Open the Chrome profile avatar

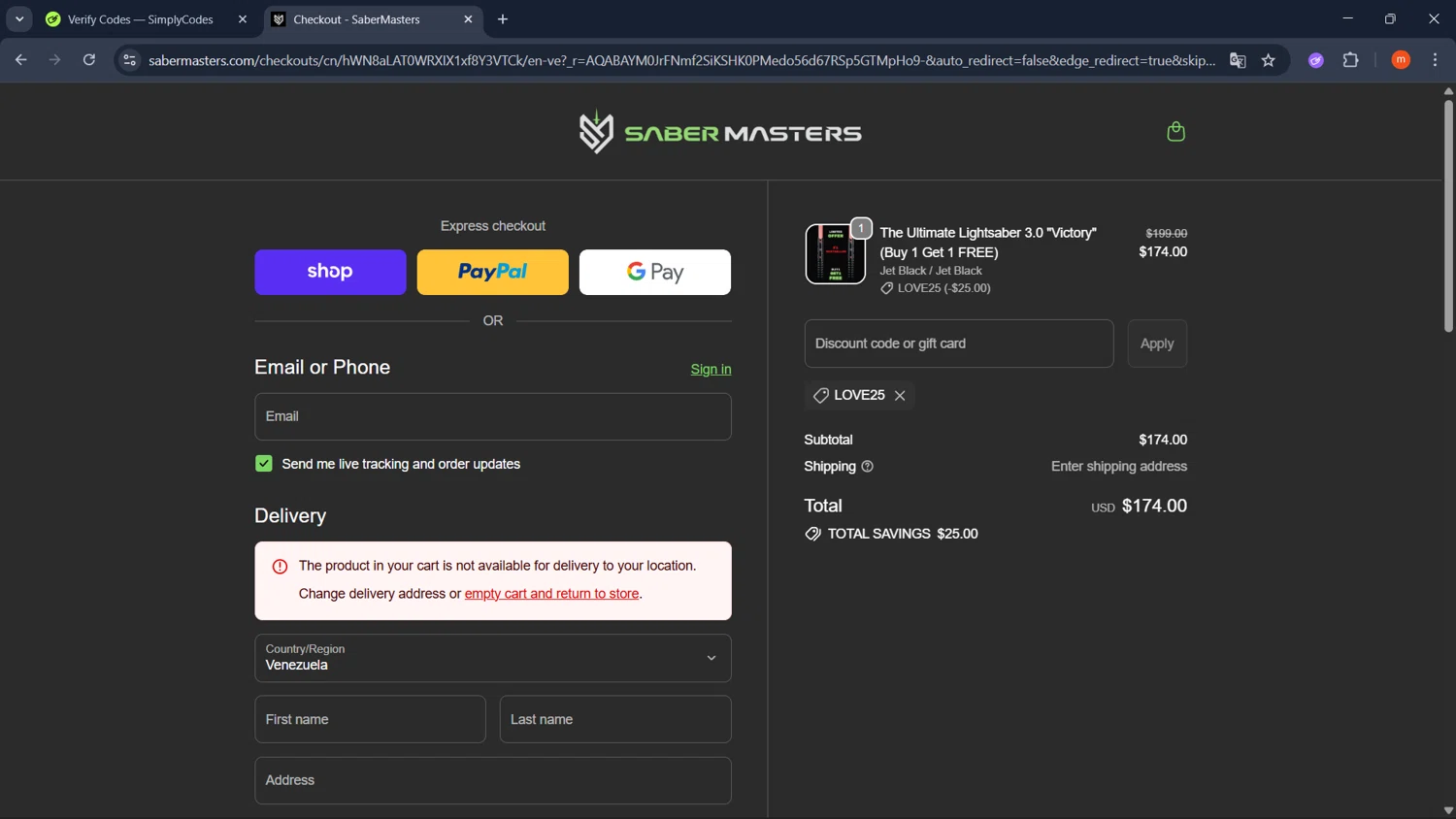[x=1401, y=60]
